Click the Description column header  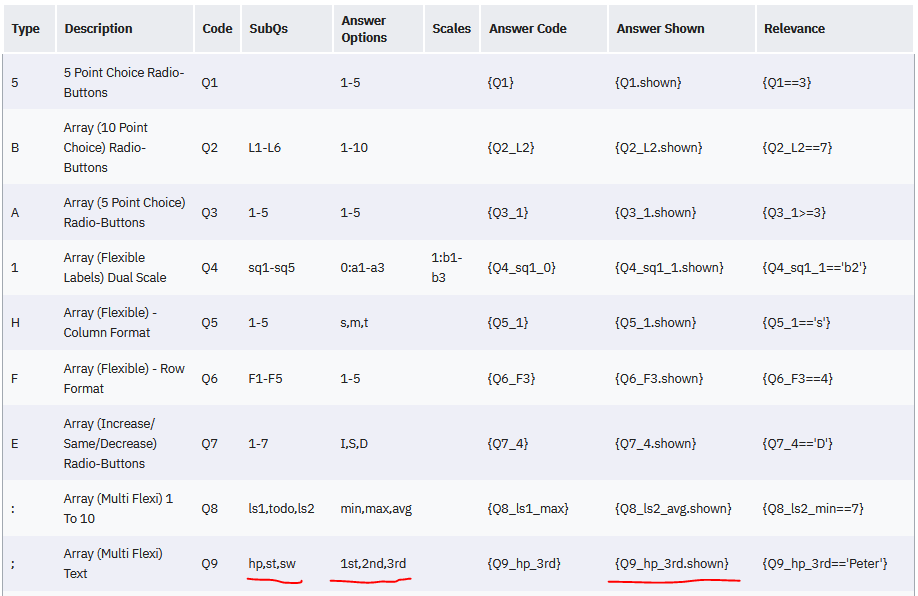pyautogui.click(x=98, y=29)
